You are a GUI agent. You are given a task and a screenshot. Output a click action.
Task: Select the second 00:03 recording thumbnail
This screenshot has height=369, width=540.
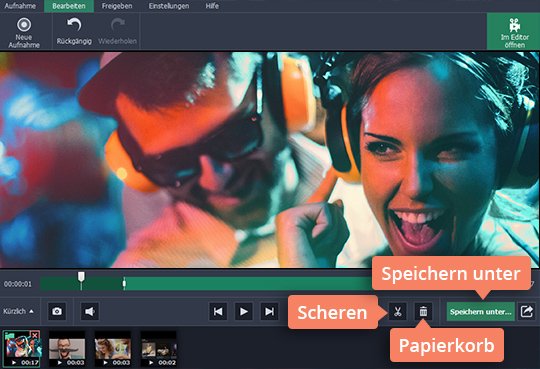pyautogui.click(x=113, y=348)
